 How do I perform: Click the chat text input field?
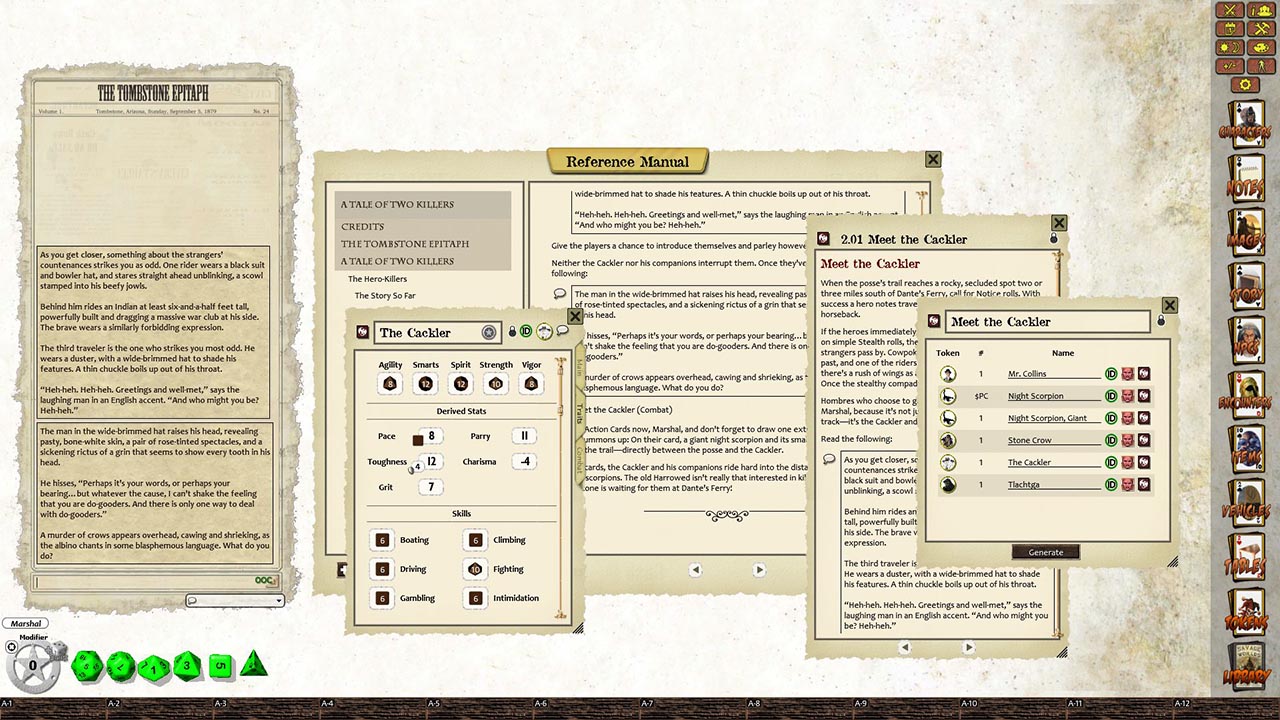(150, 580)
